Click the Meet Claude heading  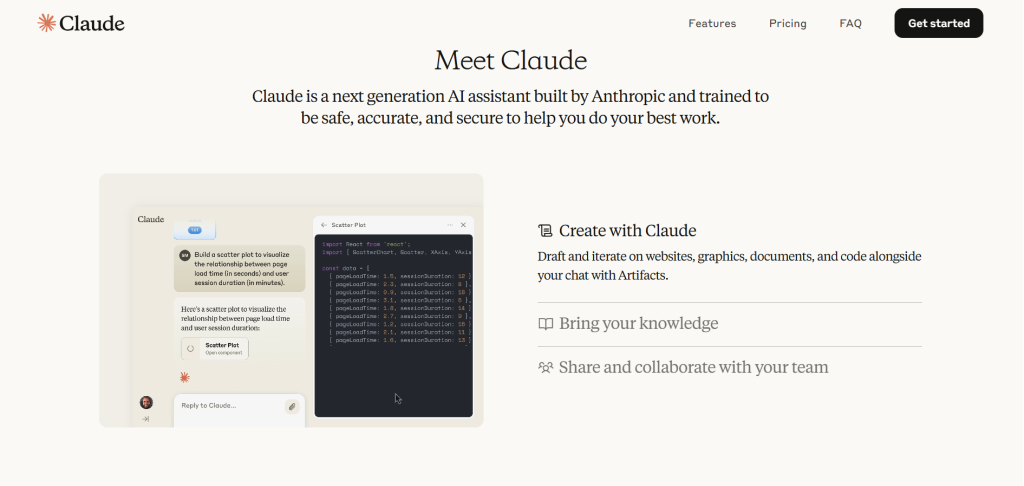pos(511,60)
